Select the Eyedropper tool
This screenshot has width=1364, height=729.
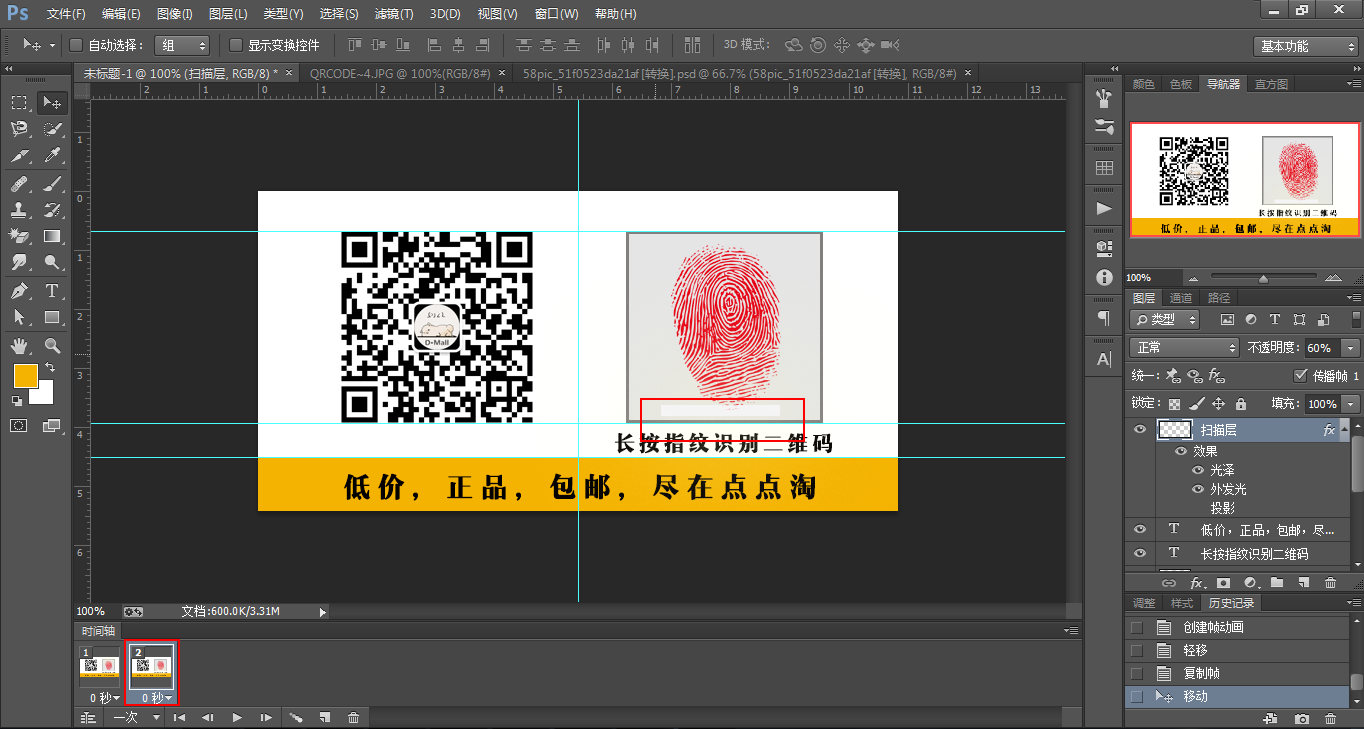point(52,156)
